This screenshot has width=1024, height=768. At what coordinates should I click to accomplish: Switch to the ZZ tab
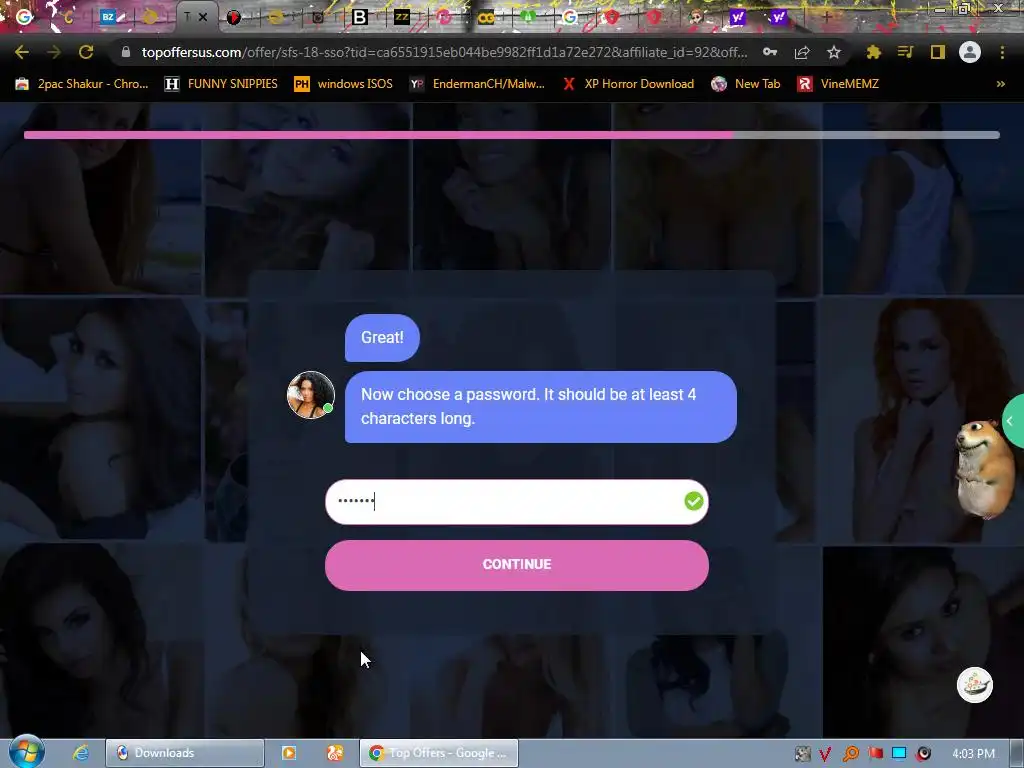(x=402, y=17)
